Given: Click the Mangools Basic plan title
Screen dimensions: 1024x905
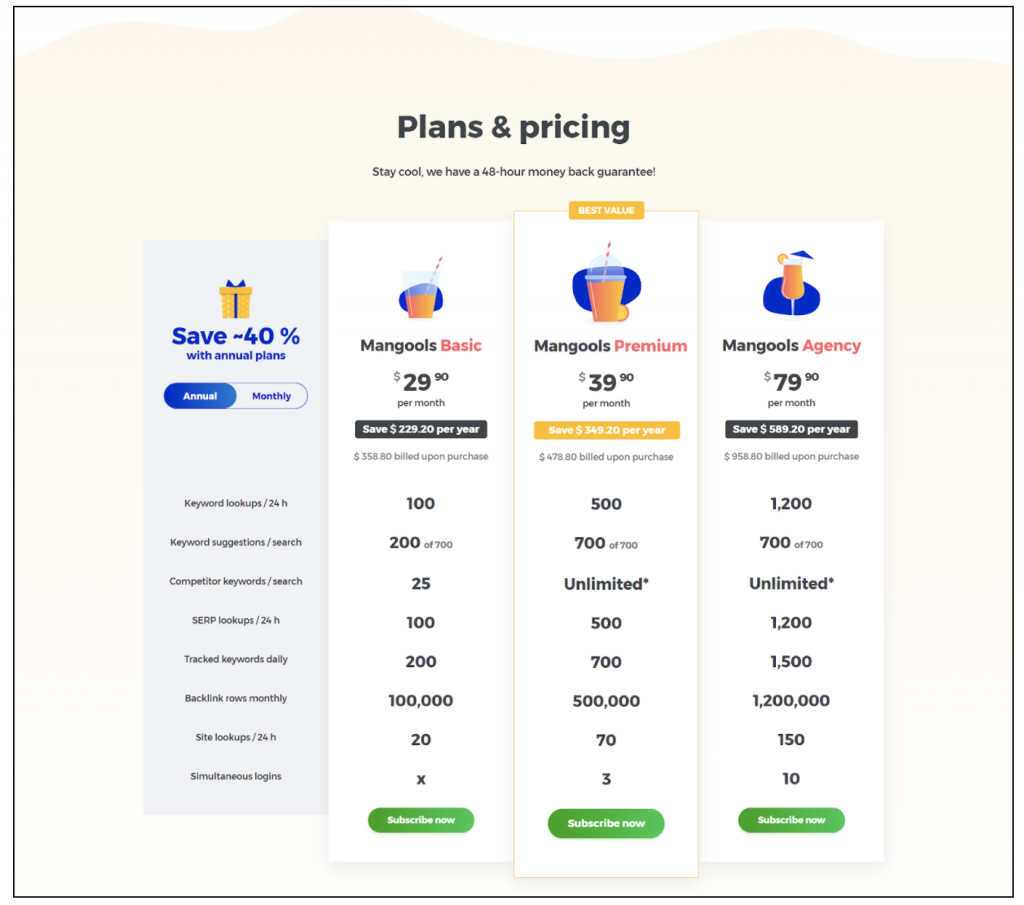Looking at the screenshot, I should (421, 346).
